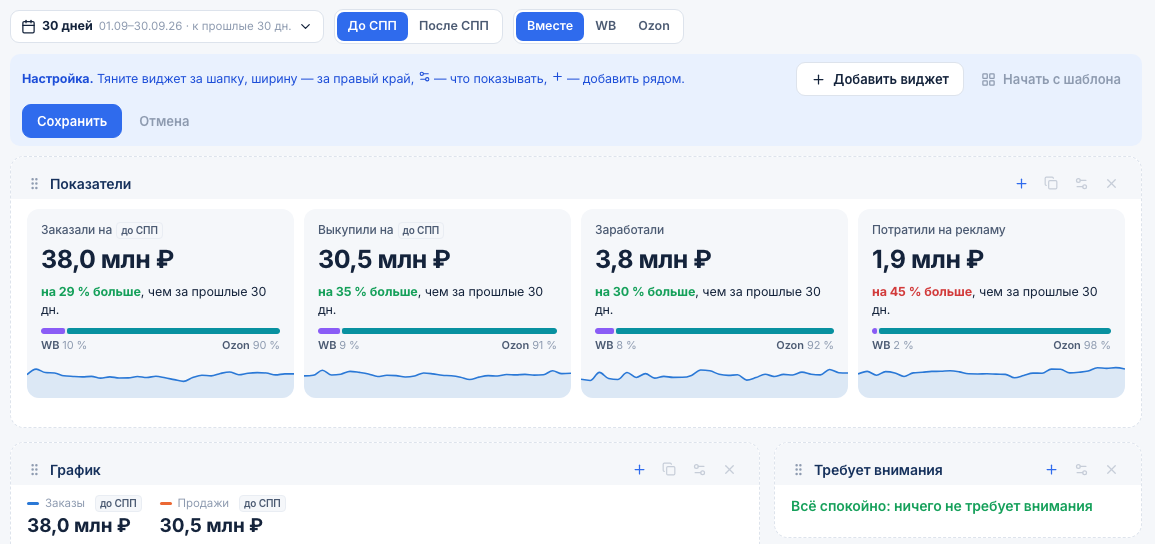Click the на 29 % больше green text
The image size is (1155, 544).
pyautogui.click(x=91, y=292)
